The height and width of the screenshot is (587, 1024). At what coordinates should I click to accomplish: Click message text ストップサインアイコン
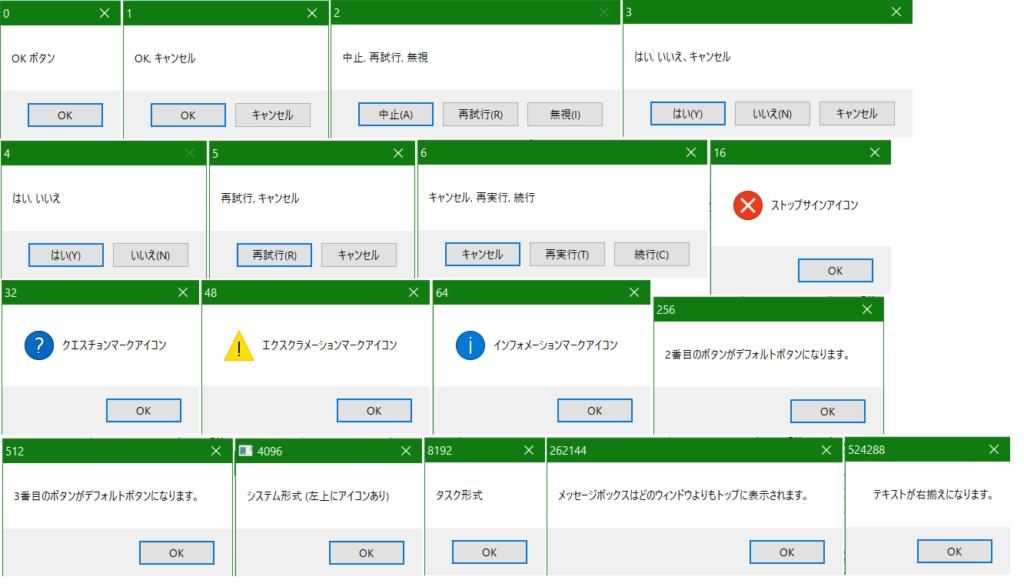(814, 205)
